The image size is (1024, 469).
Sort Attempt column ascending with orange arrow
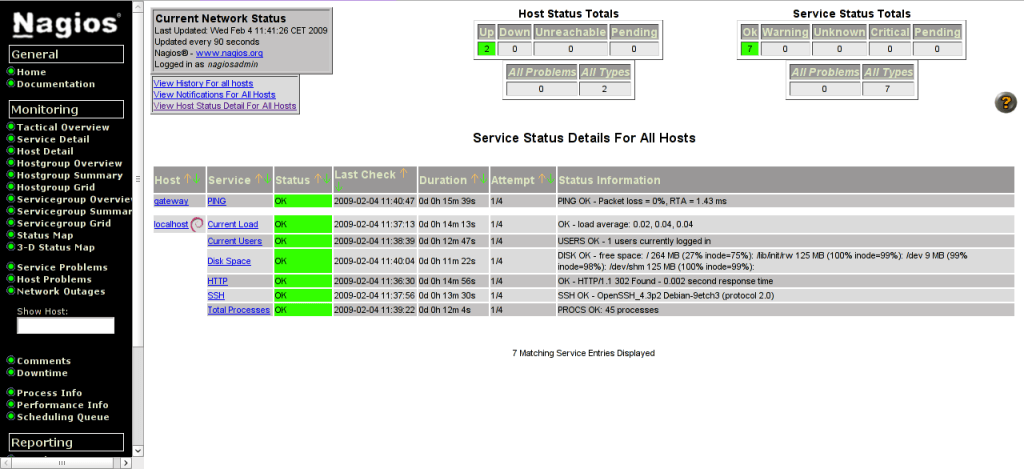coord(541,179)
